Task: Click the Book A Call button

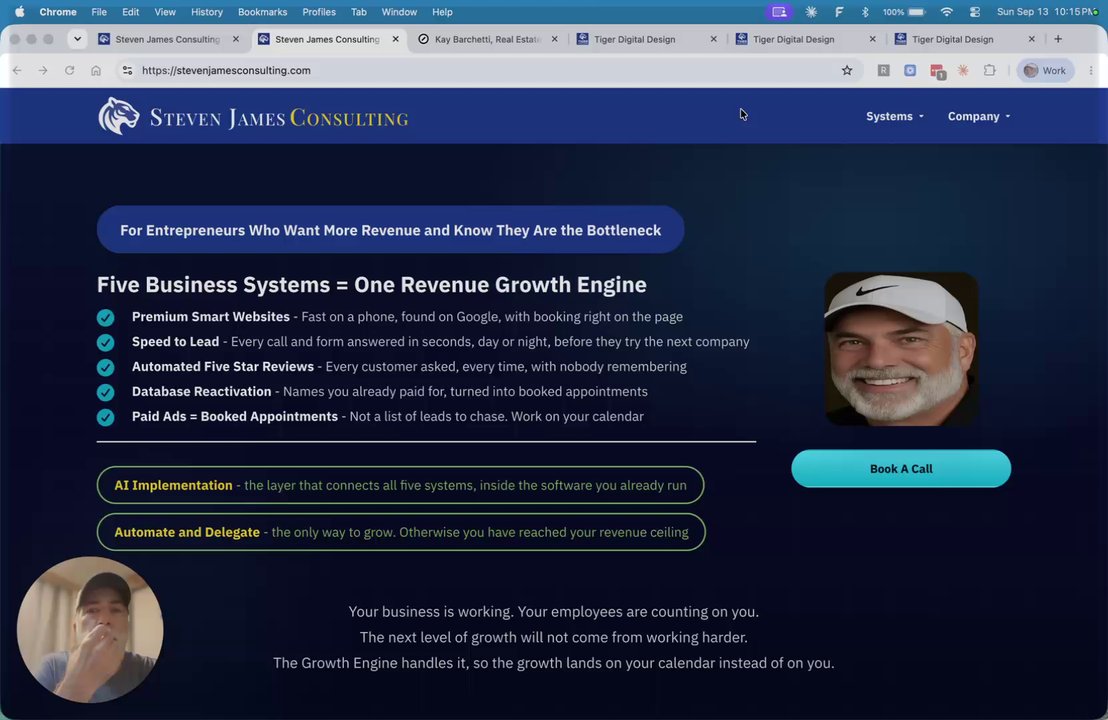Action: [901, 468]
